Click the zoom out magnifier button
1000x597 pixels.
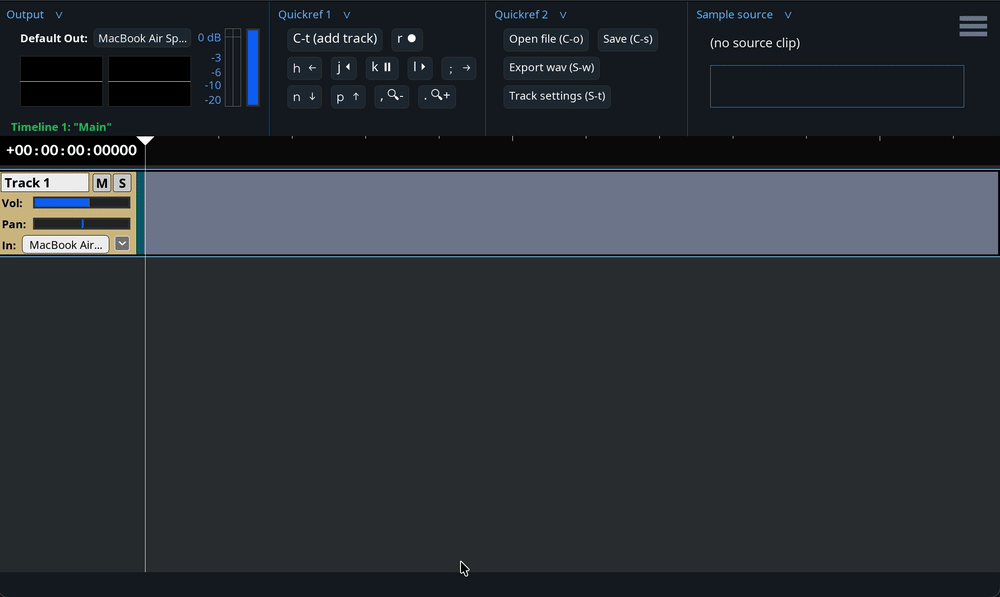point(392,96)
